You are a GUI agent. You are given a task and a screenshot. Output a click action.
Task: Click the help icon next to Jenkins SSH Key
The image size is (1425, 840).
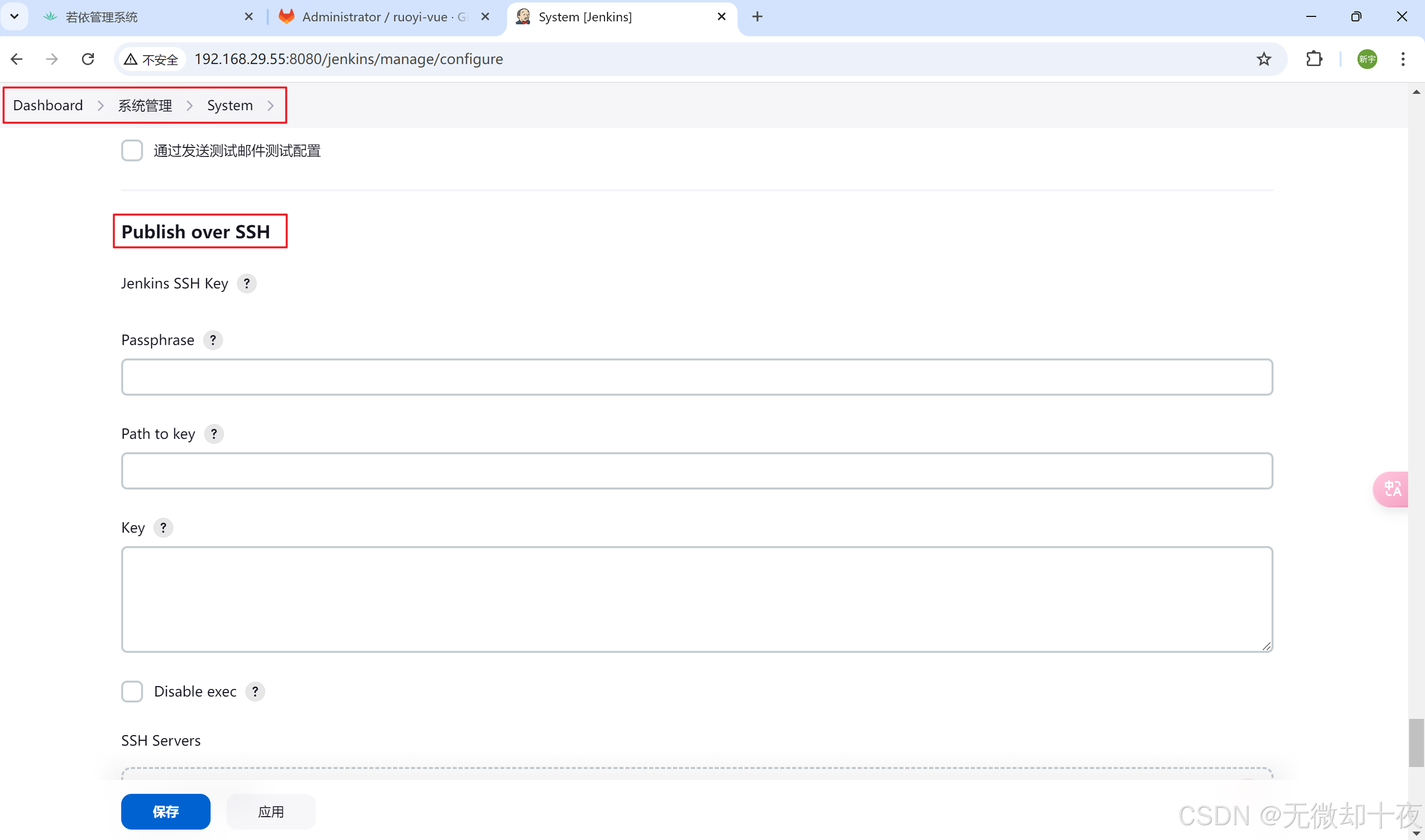point(246,283)
